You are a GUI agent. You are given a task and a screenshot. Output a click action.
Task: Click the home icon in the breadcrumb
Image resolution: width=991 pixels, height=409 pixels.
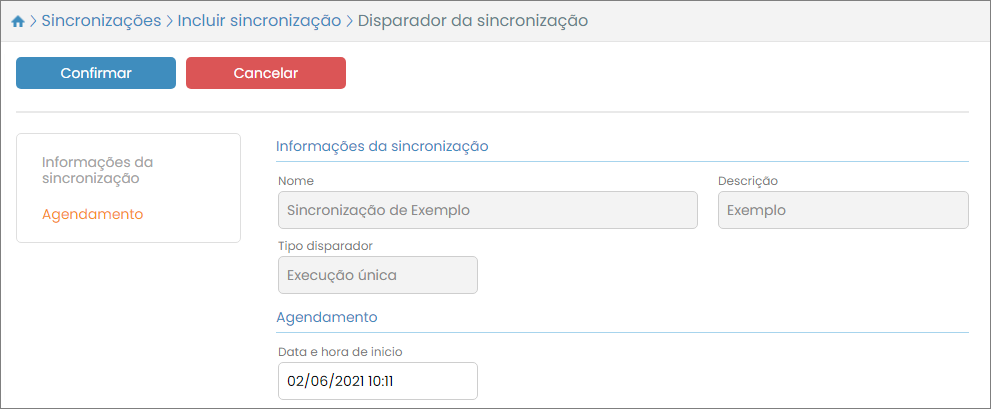17,21
